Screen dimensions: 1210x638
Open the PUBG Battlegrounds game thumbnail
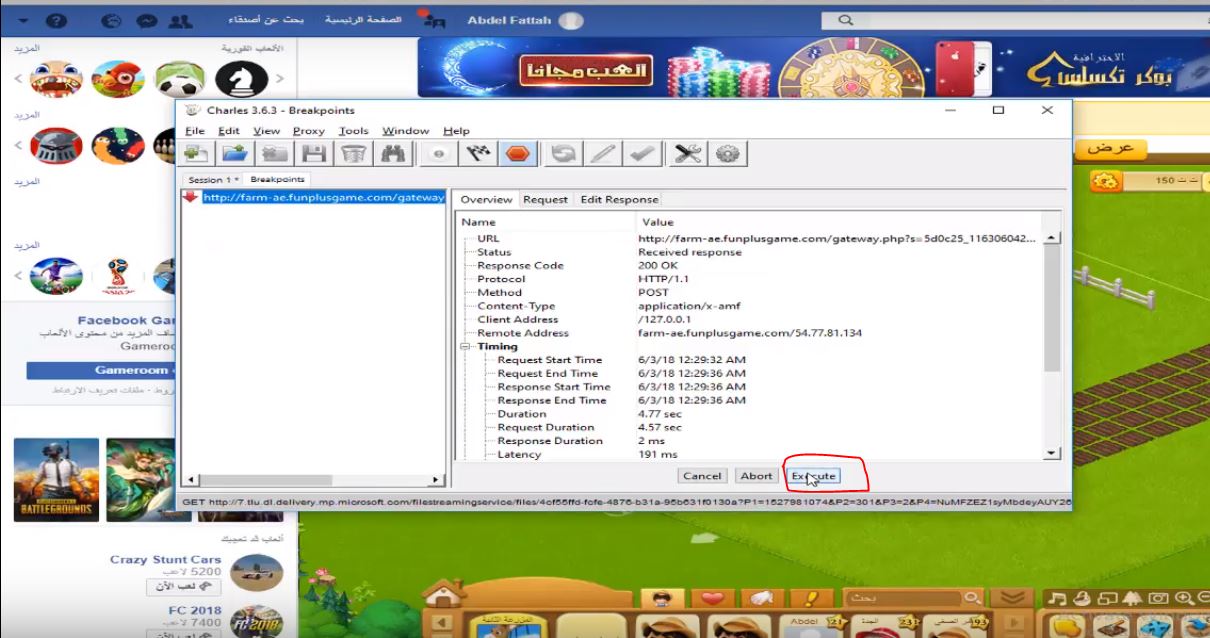pyautogui.click(x=57, y=480)
